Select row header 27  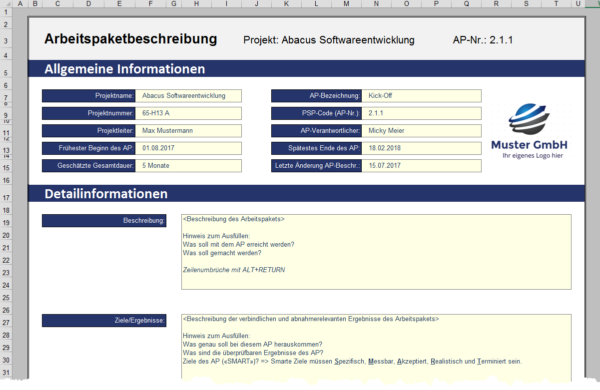click(6, 322)
